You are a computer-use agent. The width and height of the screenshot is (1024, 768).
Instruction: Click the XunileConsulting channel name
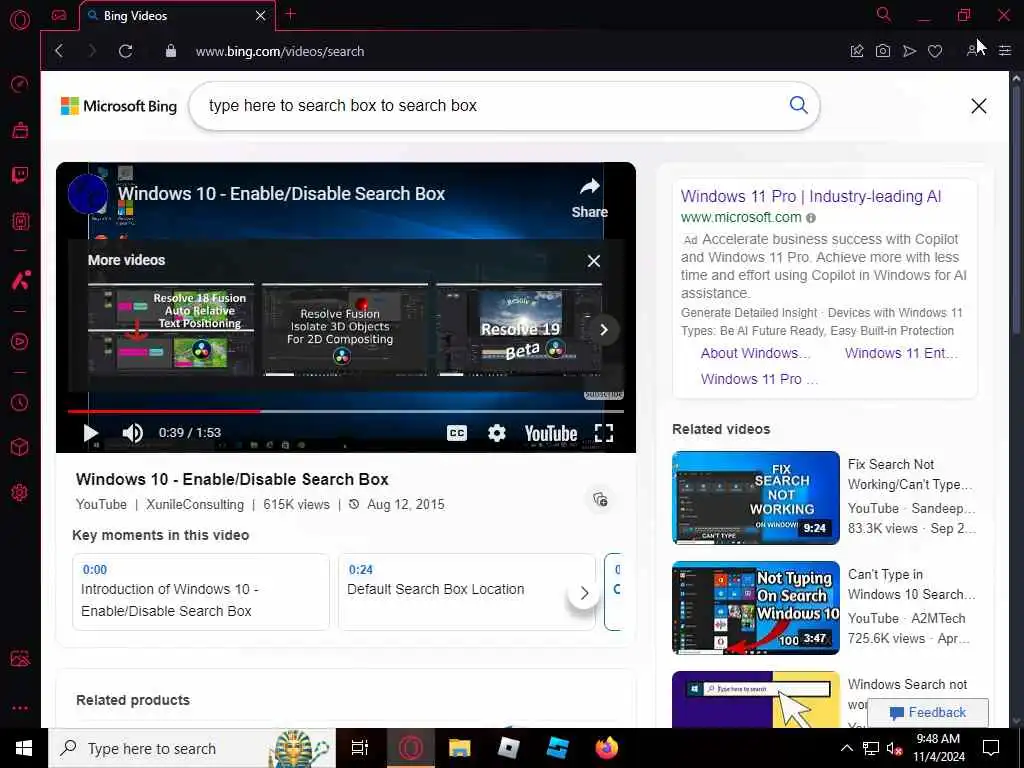[195, 504]
